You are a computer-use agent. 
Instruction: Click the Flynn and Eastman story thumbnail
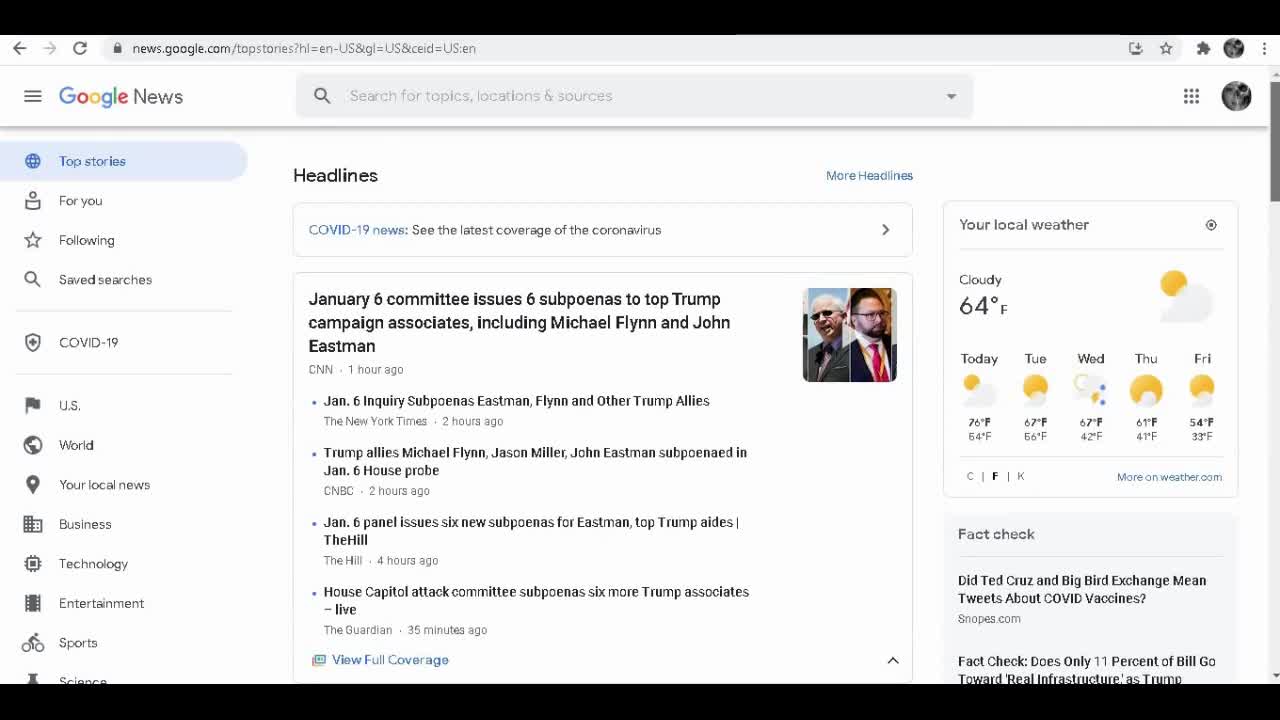(849, 335)
